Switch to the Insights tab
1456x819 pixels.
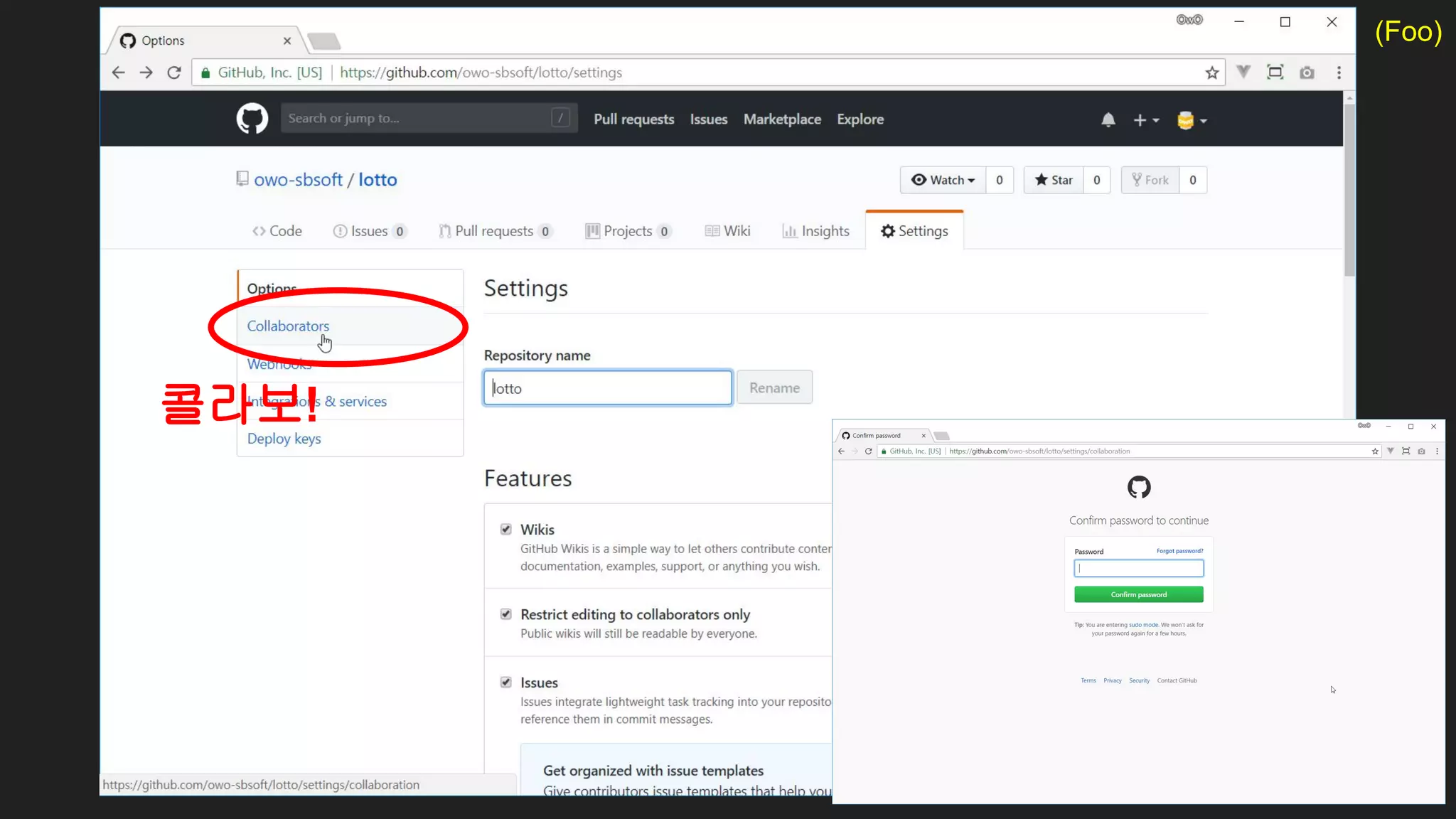pyautogui.click(x=815, y=231)
